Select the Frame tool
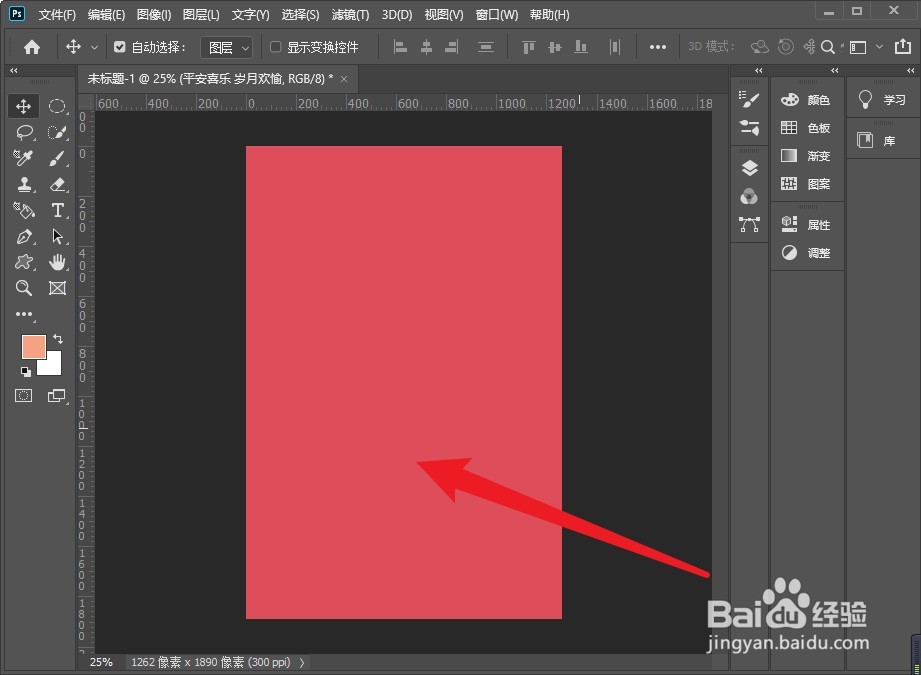 (57, 288)
